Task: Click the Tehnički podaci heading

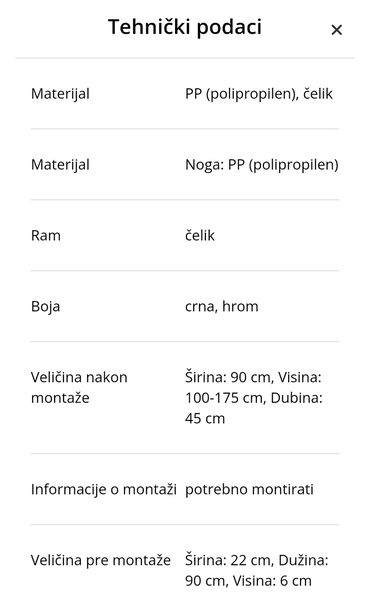Action: click(185, 27)
